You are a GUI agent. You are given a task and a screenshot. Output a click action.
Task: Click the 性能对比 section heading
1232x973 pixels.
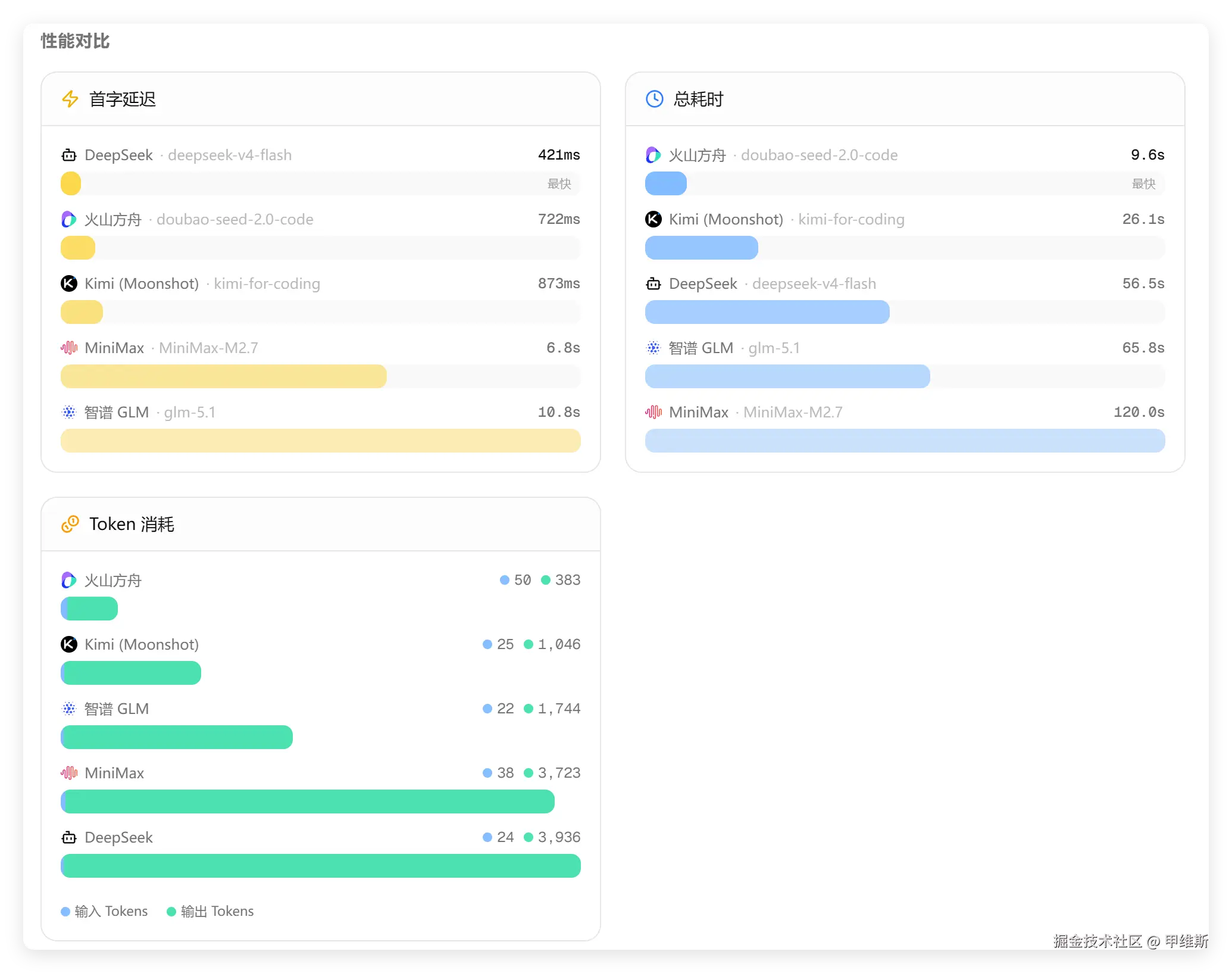click(75, 41)
